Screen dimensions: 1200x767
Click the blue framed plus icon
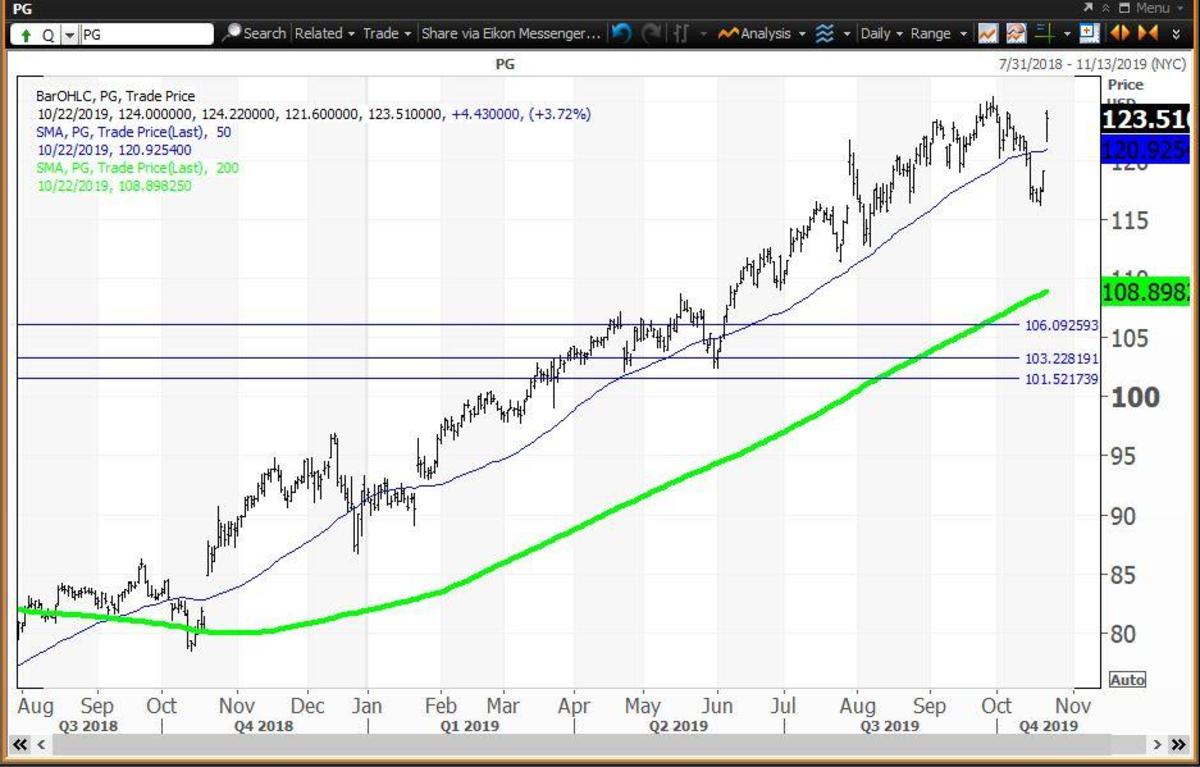[x=1090, y=33]
